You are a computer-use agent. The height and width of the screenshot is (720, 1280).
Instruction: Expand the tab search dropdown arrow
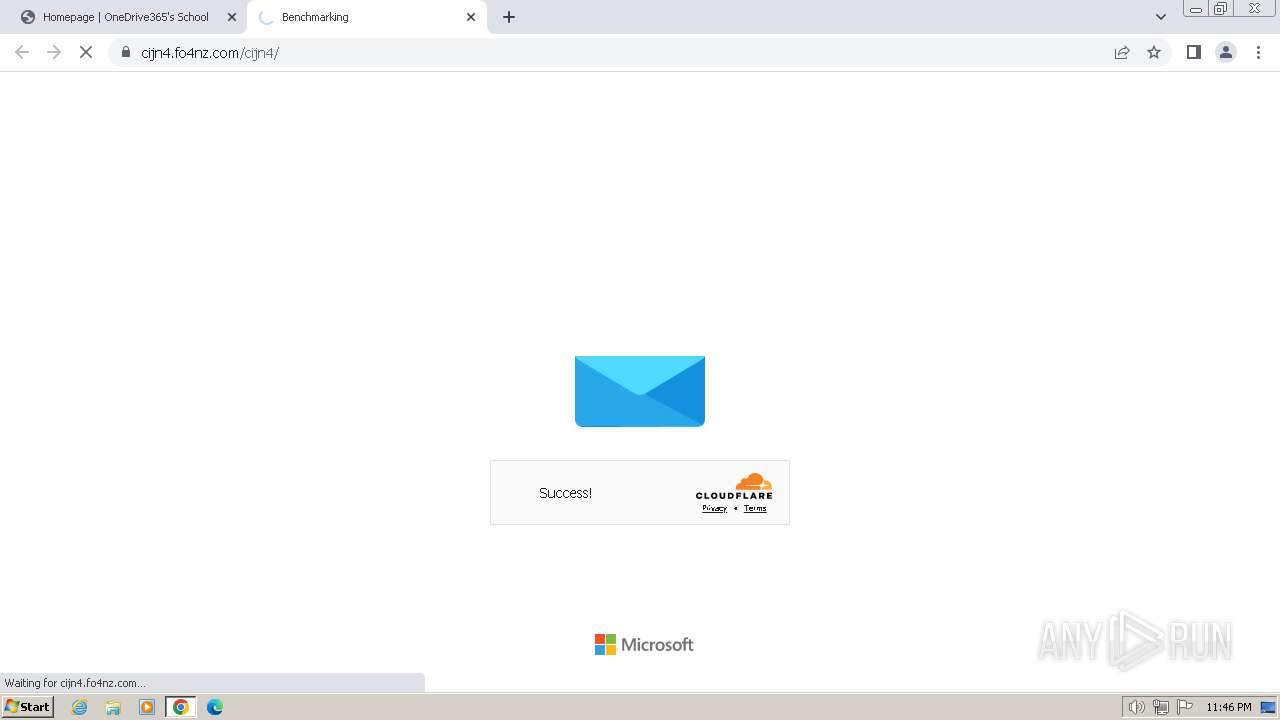(x=1161, y=17)
